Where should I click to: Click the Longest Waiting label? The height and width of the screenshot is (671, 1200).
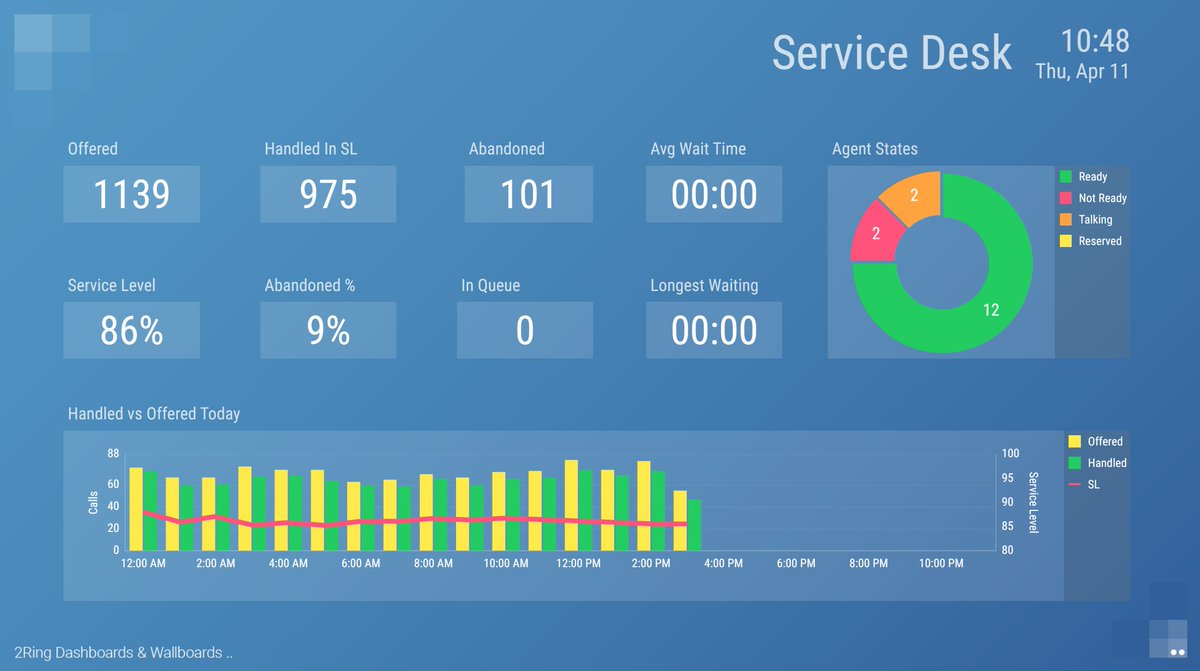(704, 285)
